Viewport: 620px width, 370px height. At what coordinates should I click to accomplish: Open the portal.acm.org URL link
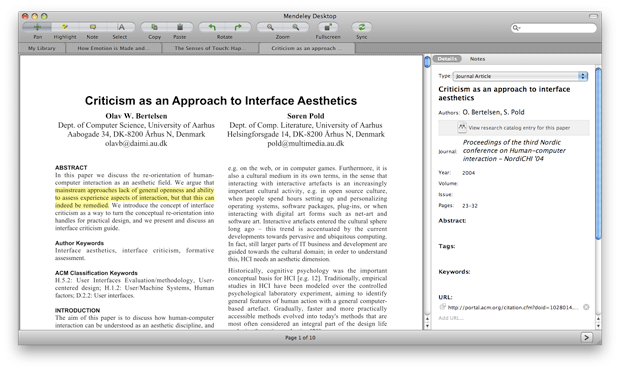click(513, 307)
